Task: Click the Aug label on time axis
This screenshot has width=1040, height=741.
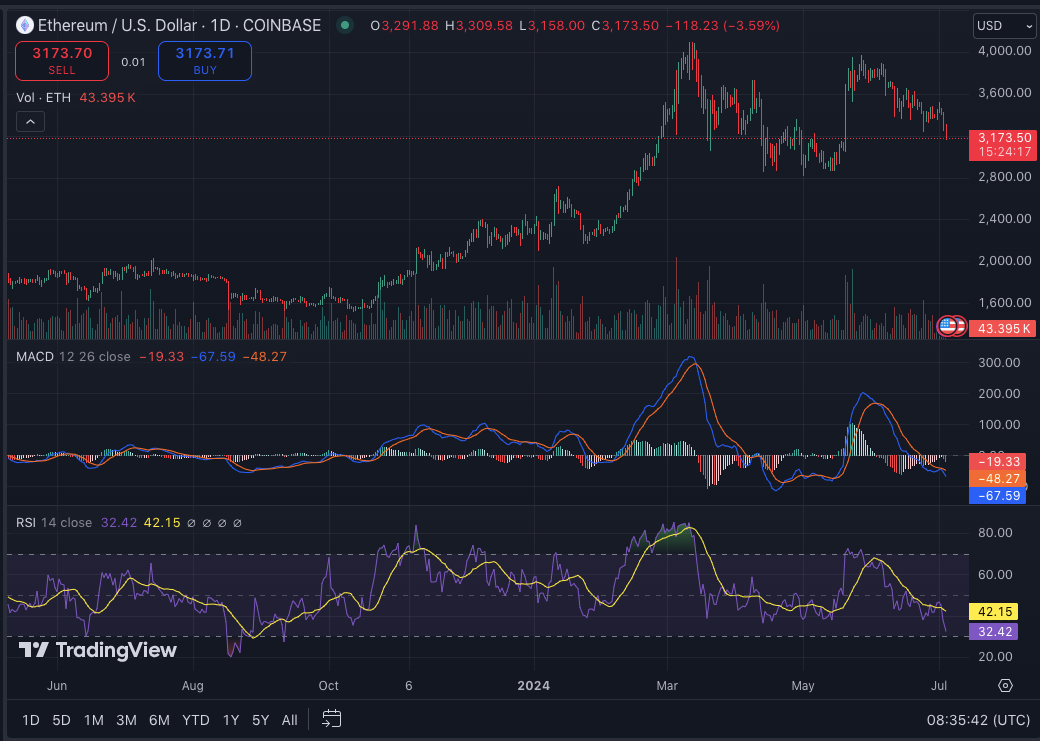Action: click(x=192, y=685)
